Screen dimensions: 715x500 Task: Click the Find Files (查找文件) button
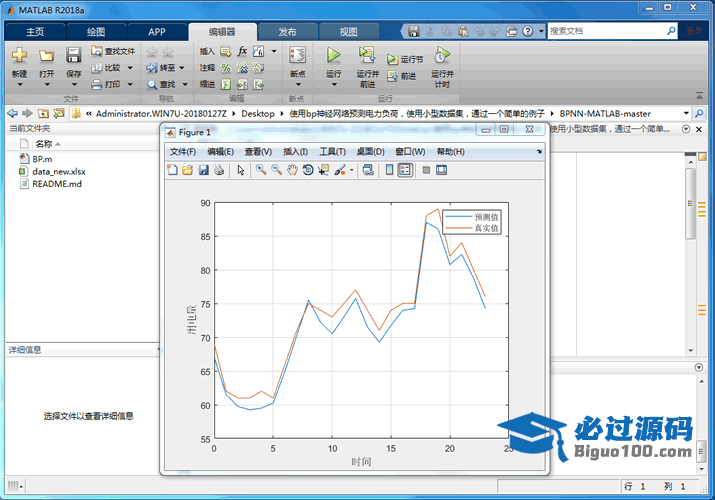point(113,51)
